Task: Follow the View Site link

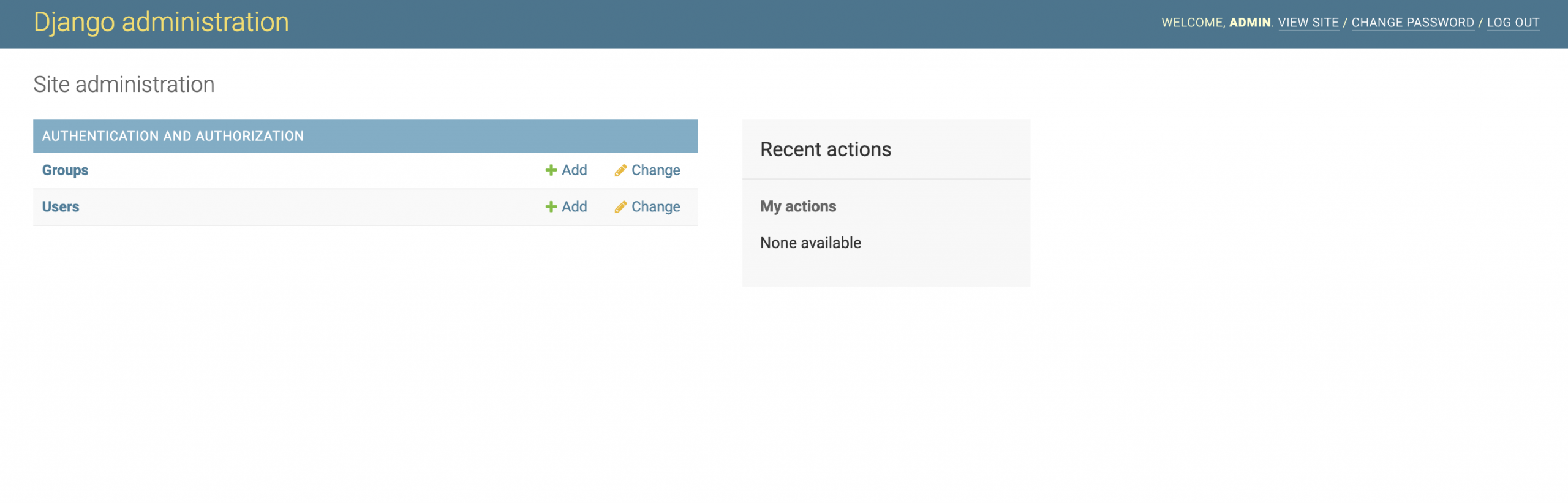Action: coord(1308,23)
